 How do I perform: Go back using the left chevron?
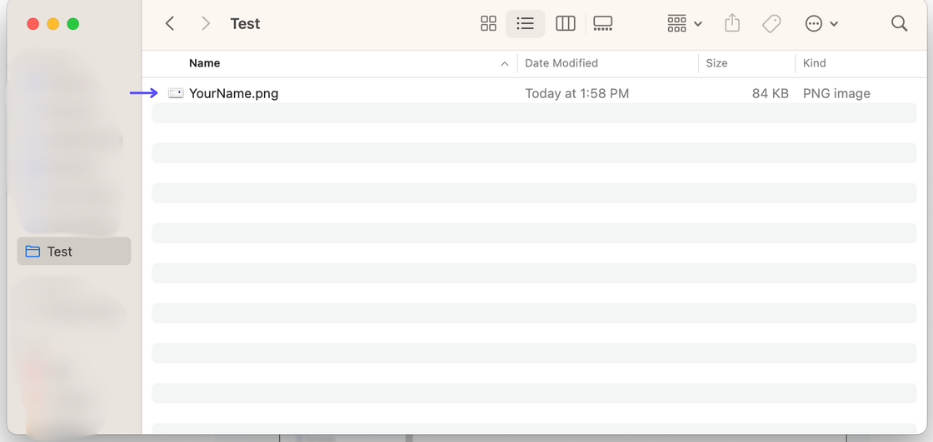pyautogui.click(x=170, y=24)
